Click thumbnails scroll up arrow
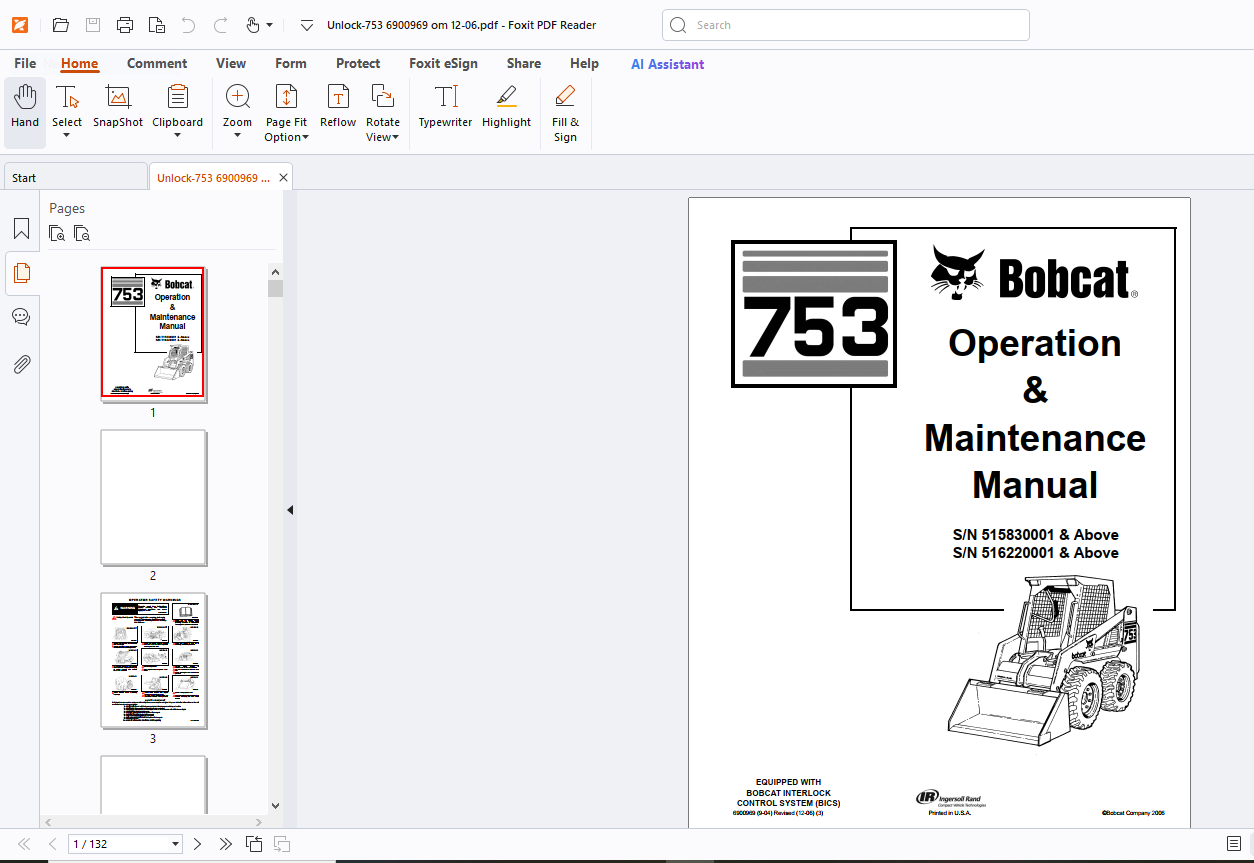 click(x=276, y=271)
